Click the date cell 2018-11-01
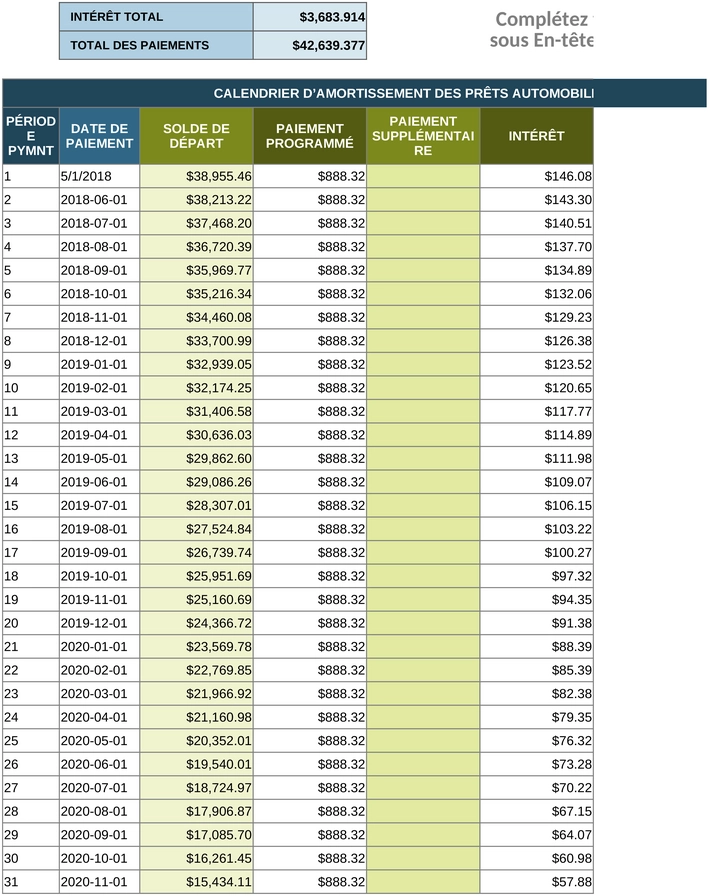This screenshot has width=710, height=896. click(x=99, y=317)
